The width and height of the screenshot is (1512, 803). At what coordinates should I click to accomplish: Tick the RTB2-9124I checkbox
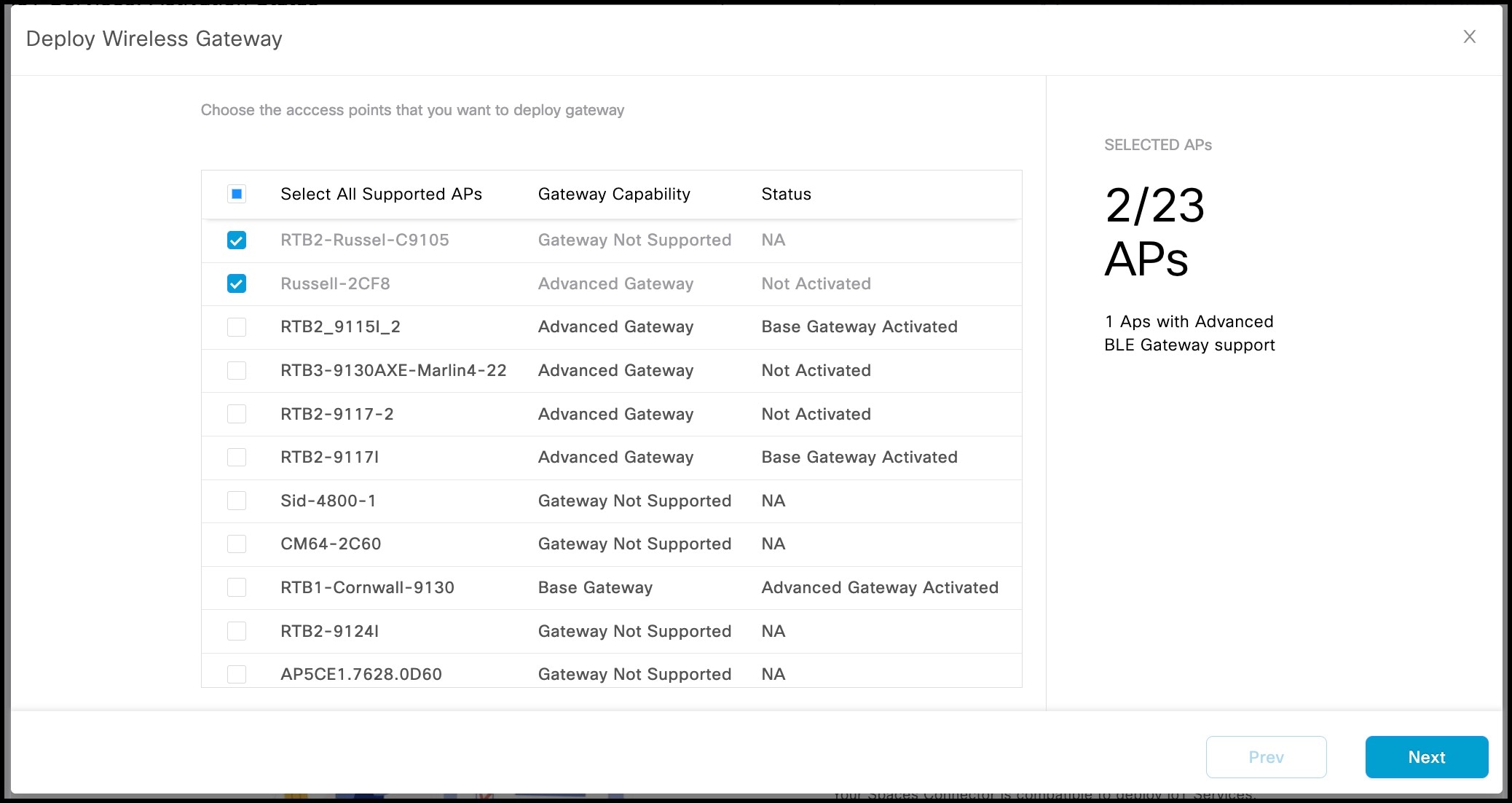pyautogui.click(x=237, y=631)
